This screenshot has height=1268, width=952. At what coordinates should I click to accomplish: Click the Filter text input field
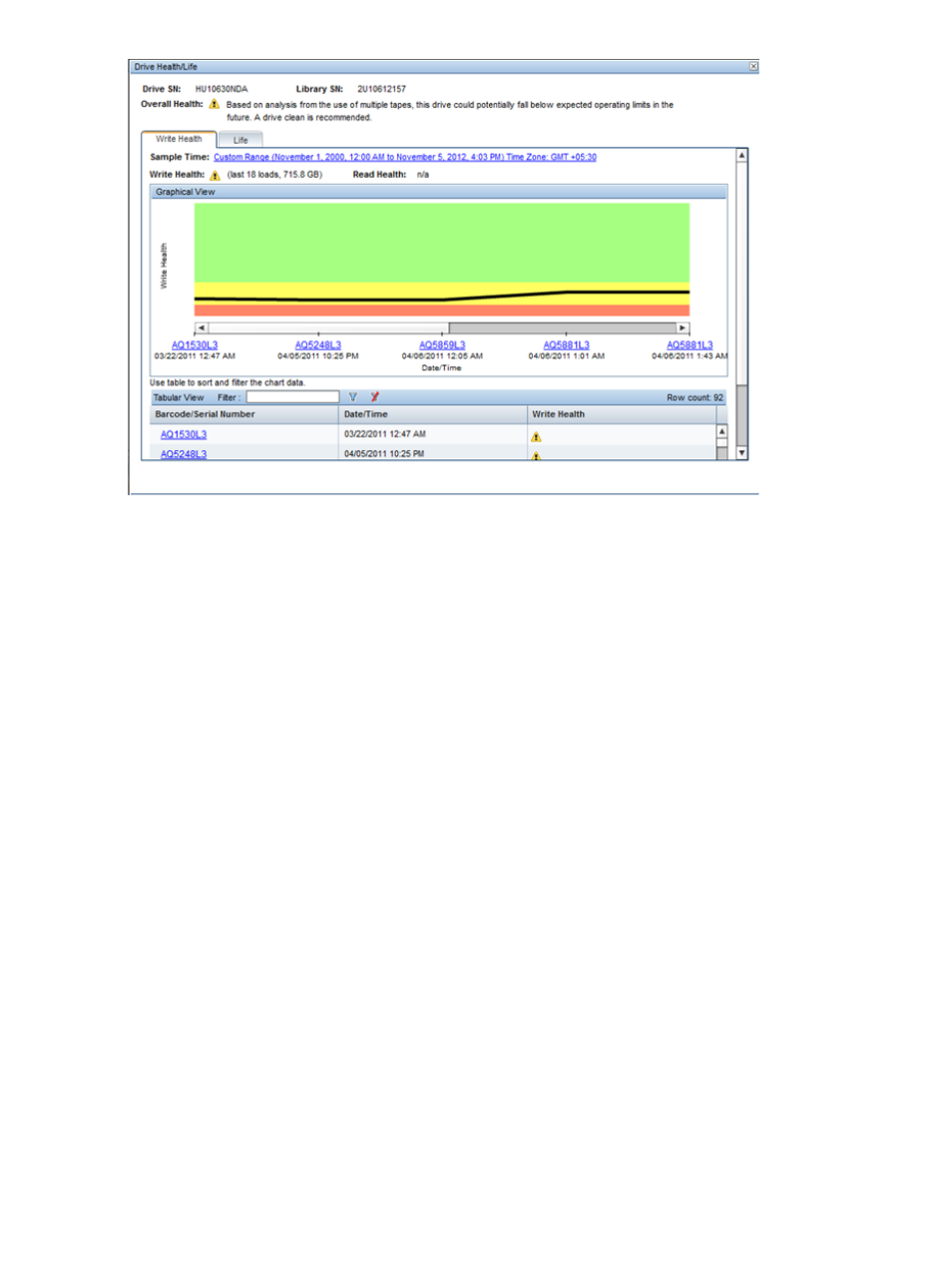pyautogui.click(x=292, y=397)
